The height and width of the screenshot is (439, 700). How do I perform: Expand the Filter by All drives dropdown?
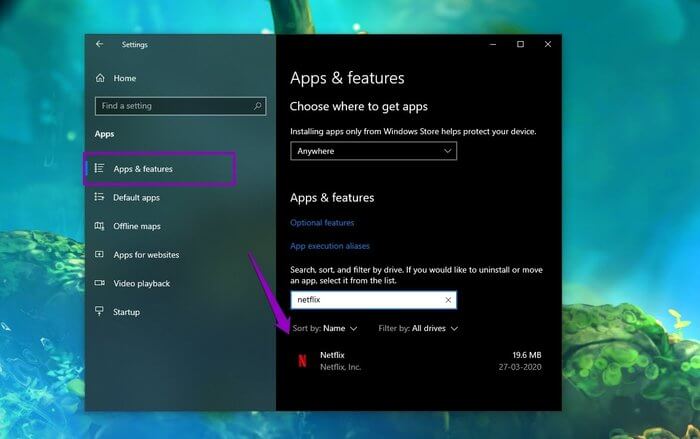tap(418, 328)
